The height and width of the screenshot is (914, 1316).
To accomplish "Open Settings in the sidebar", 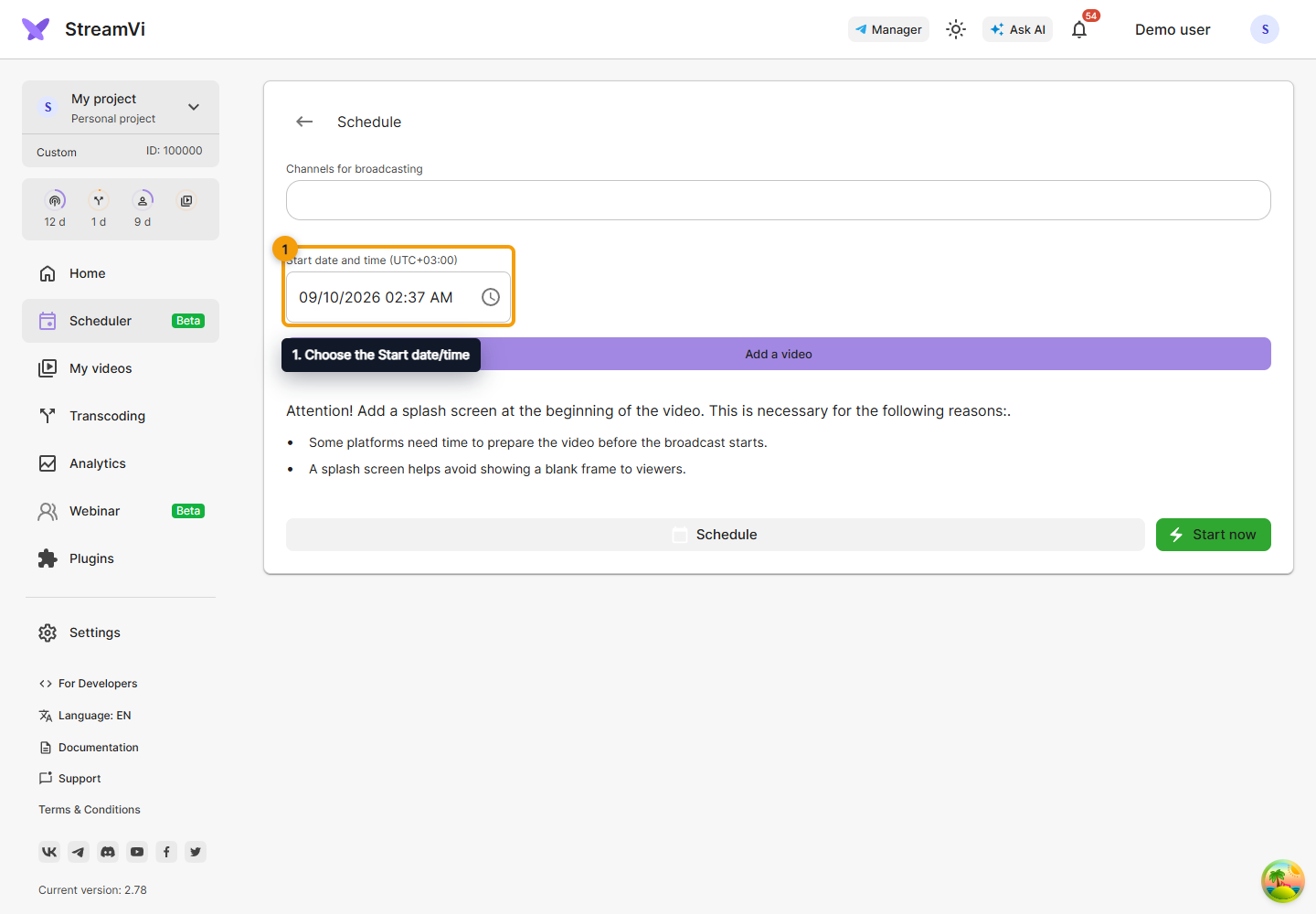I will tap(121, 632).
